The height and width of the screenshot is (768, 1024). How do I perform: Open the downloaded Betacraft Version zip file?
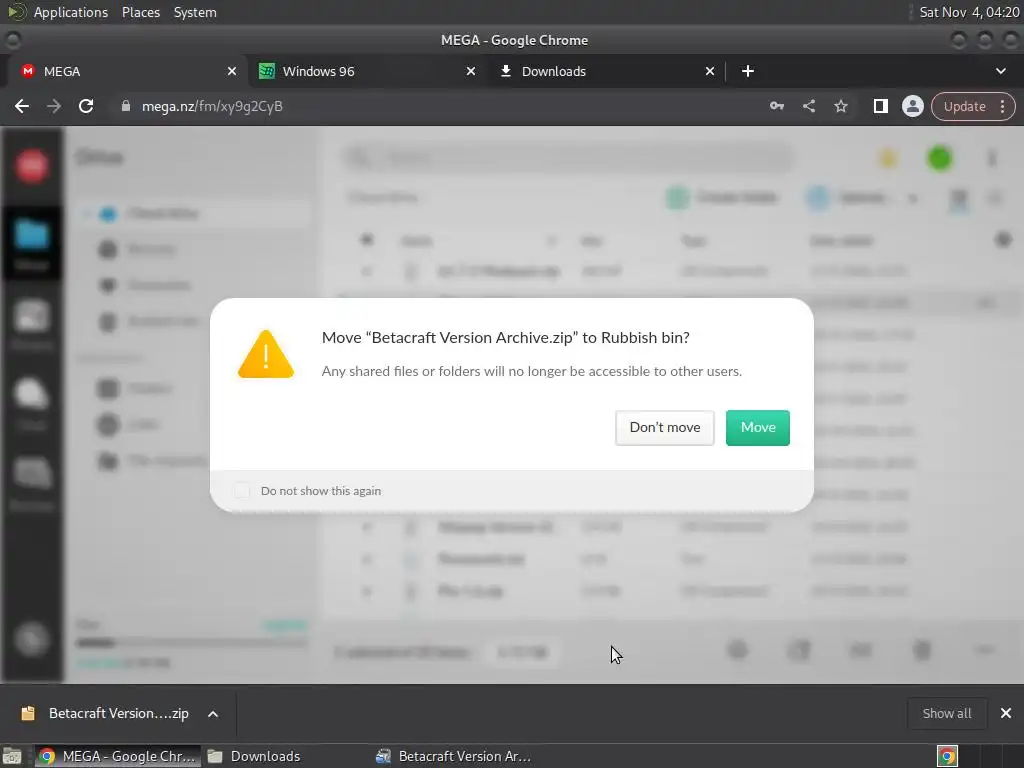pos(106,713)
